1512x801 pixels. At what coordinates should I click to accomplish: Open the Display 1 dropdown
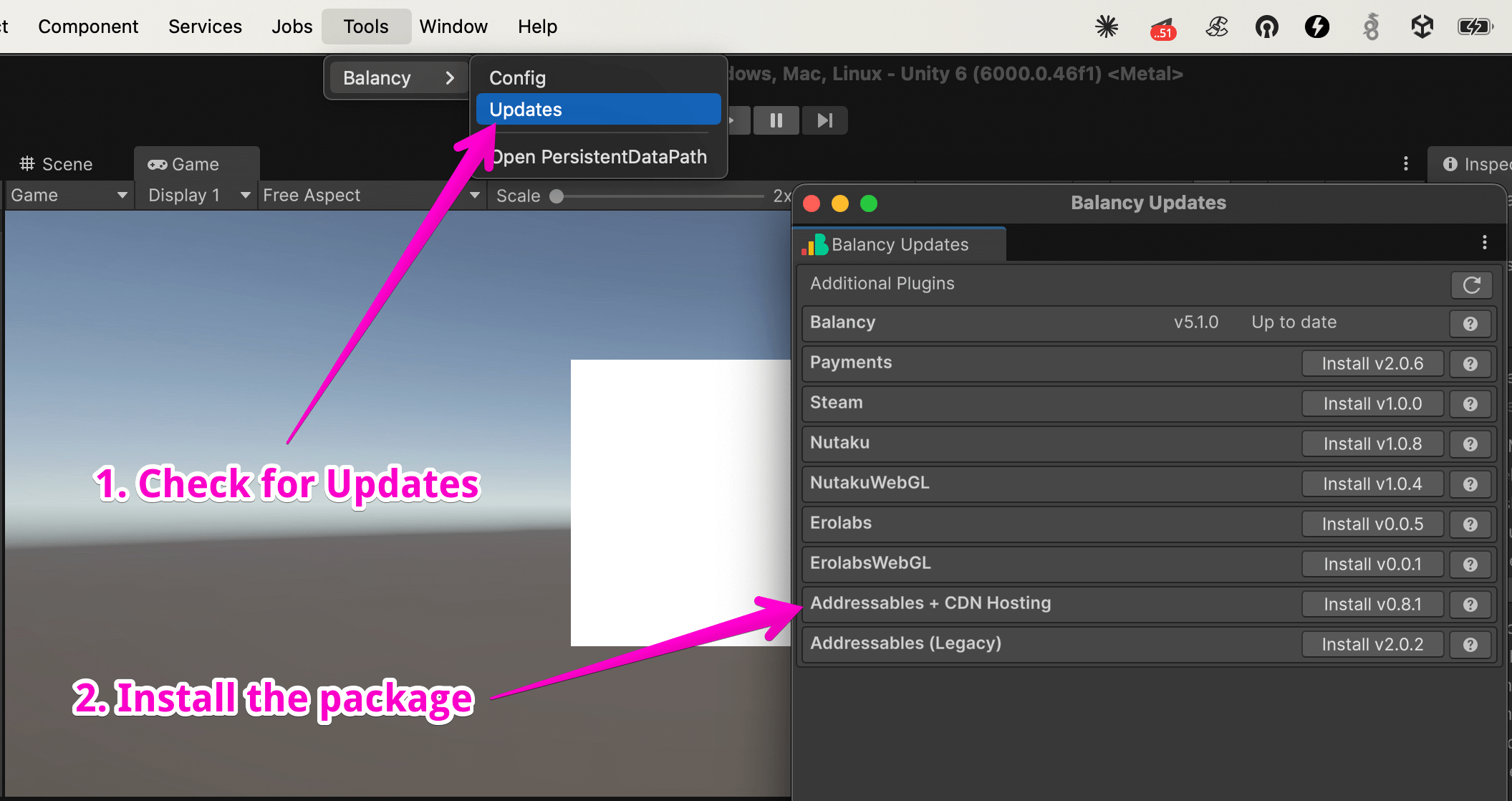pos(196,195)
